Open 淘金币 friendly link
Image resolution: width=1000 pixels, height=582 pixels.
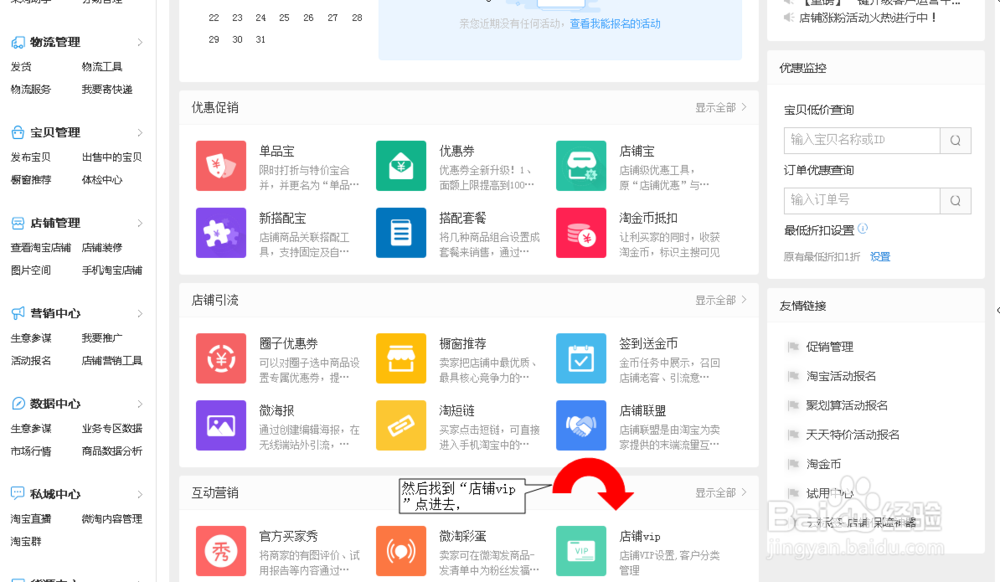pyautogui.click(x=823, y=464)
